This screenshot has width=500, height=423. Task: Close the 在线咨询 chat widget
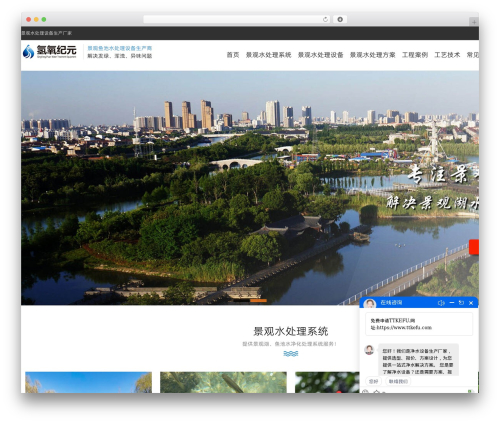coord(471,303)
